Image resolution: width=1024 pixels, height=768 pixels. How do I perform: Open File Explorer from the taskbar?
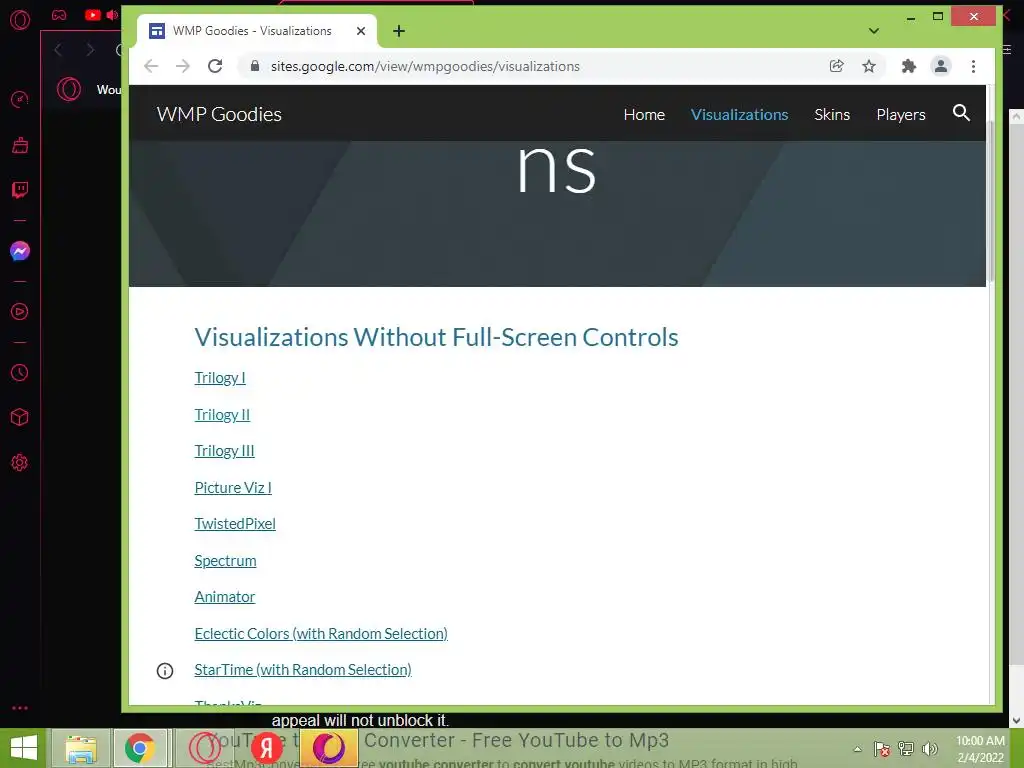[x=81, y=748]
